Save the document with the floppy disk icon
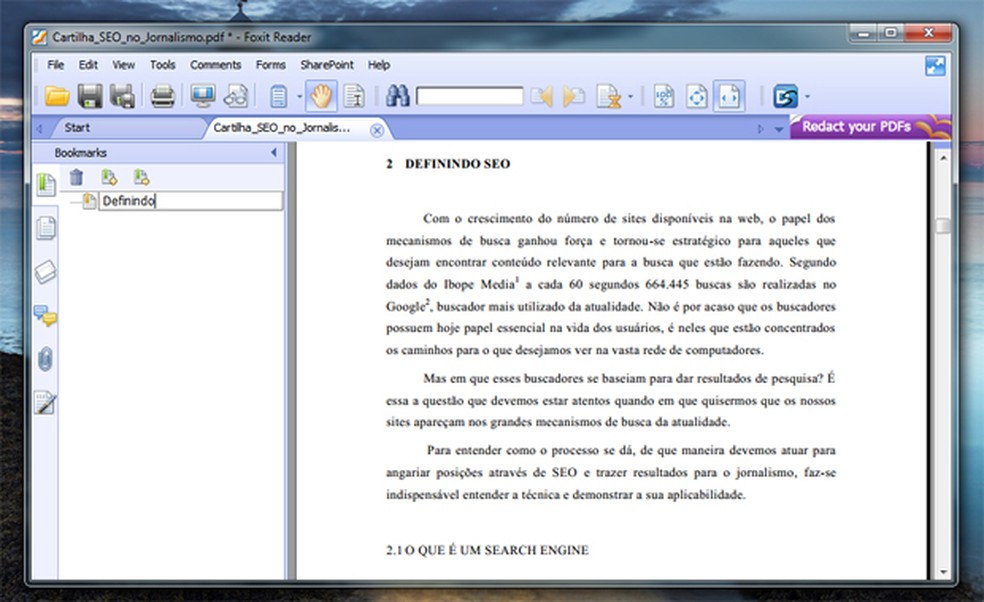This screenshot has width=984, height=602. [90, 96]
